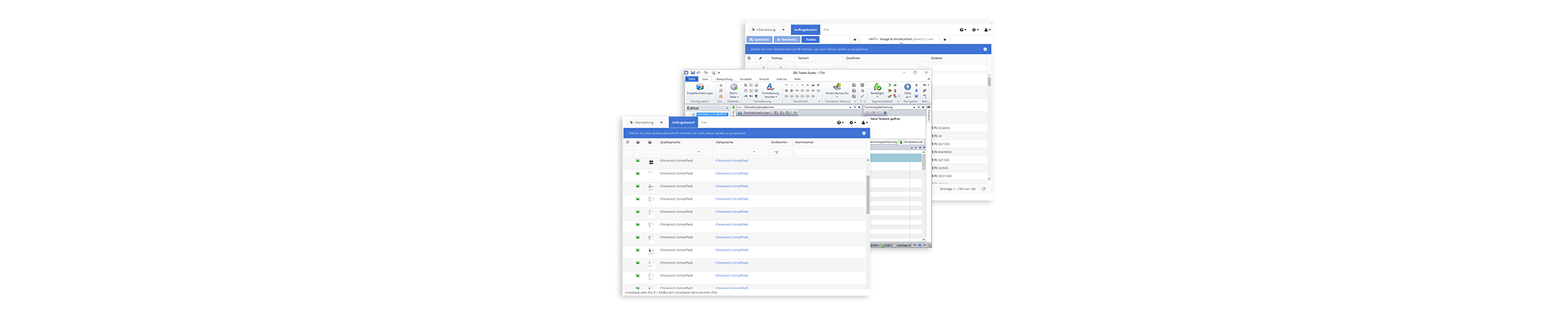The height and width of the screenshot is (317, 1568).
Task: Switch to Überprüfung ribbon tab in Trados
Action: point(725,79)
